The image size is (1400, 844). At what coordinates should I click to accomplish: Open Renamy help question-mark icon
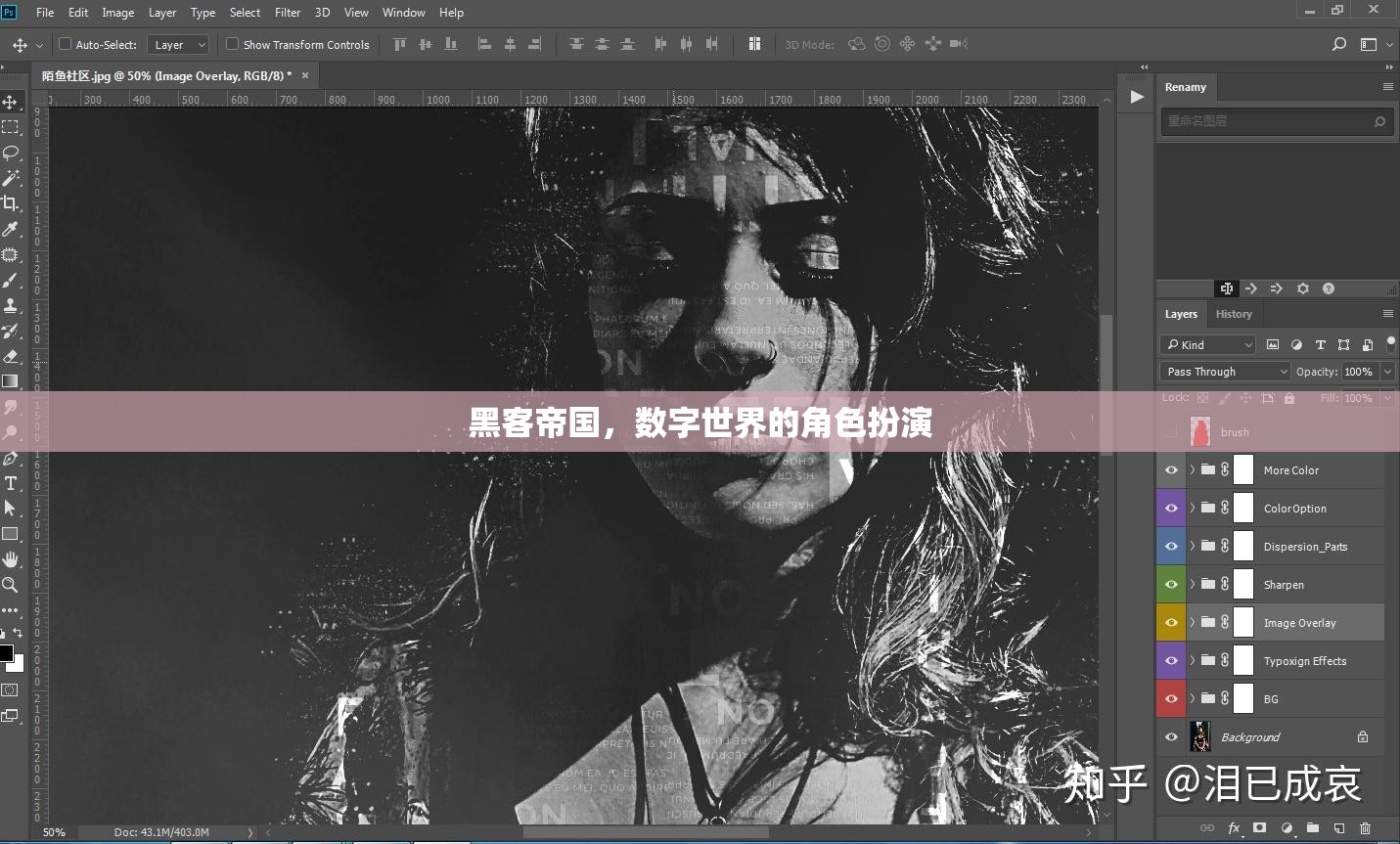1329,289
